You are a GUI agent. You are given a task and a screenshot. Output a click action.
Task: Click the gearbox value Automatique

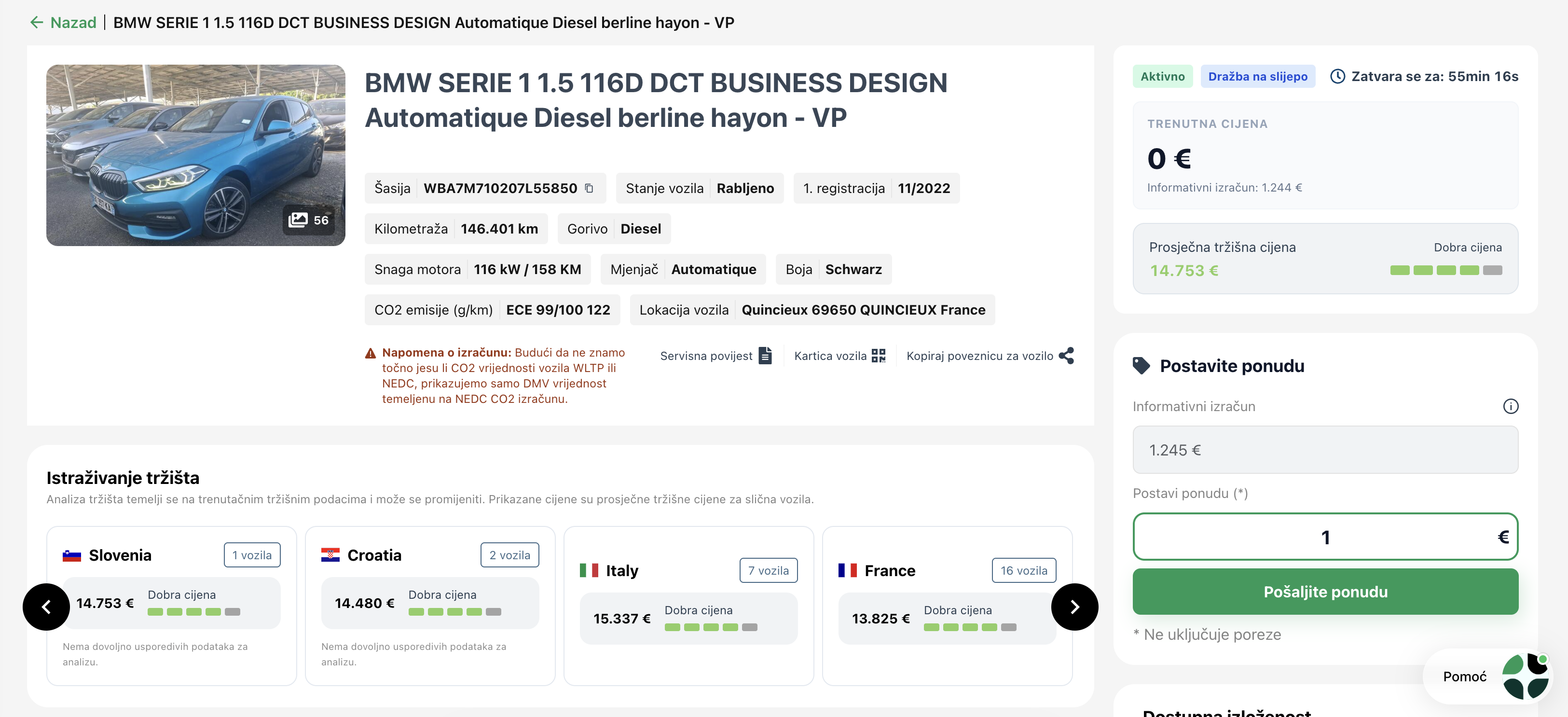714,270
